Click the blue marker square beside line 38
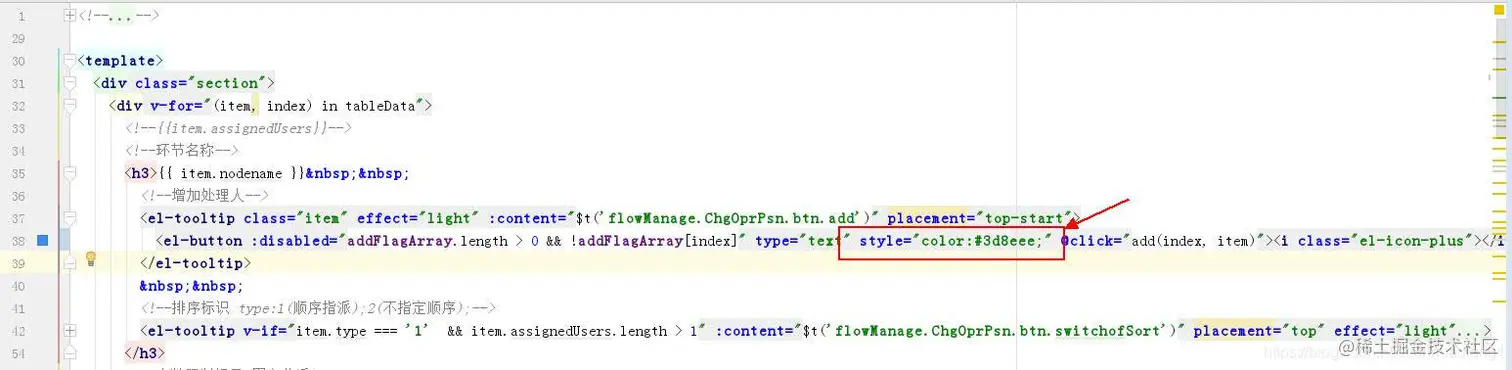 point(43,240)
